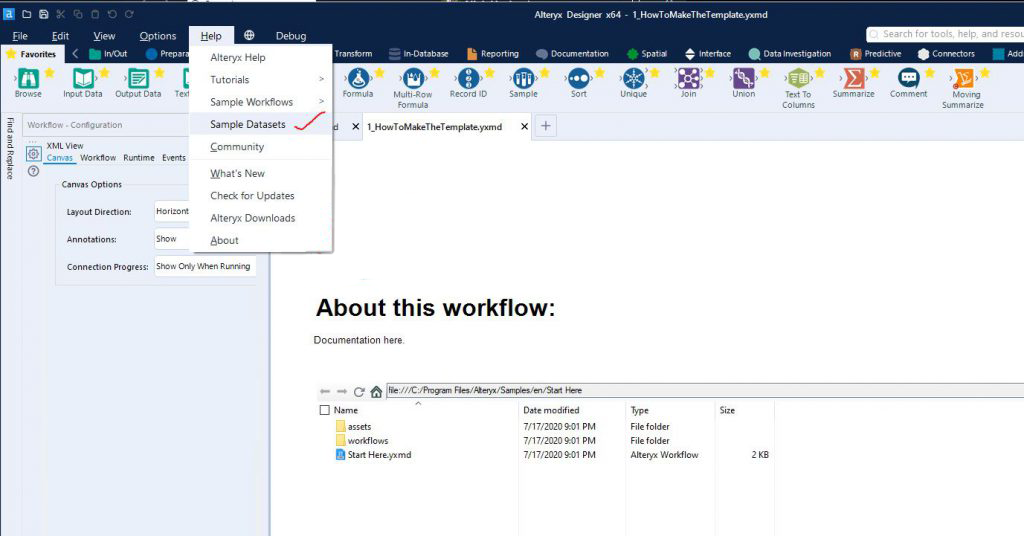1024x536 pixels.
Task: Switch to the Reporting tool category tab
Action: coord(493,54)
